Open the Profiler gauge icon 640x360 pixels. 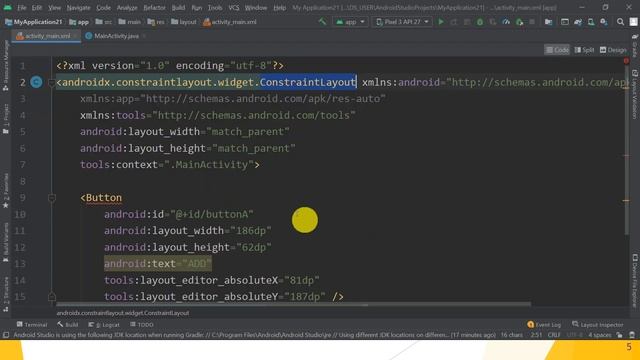(506, 22)
